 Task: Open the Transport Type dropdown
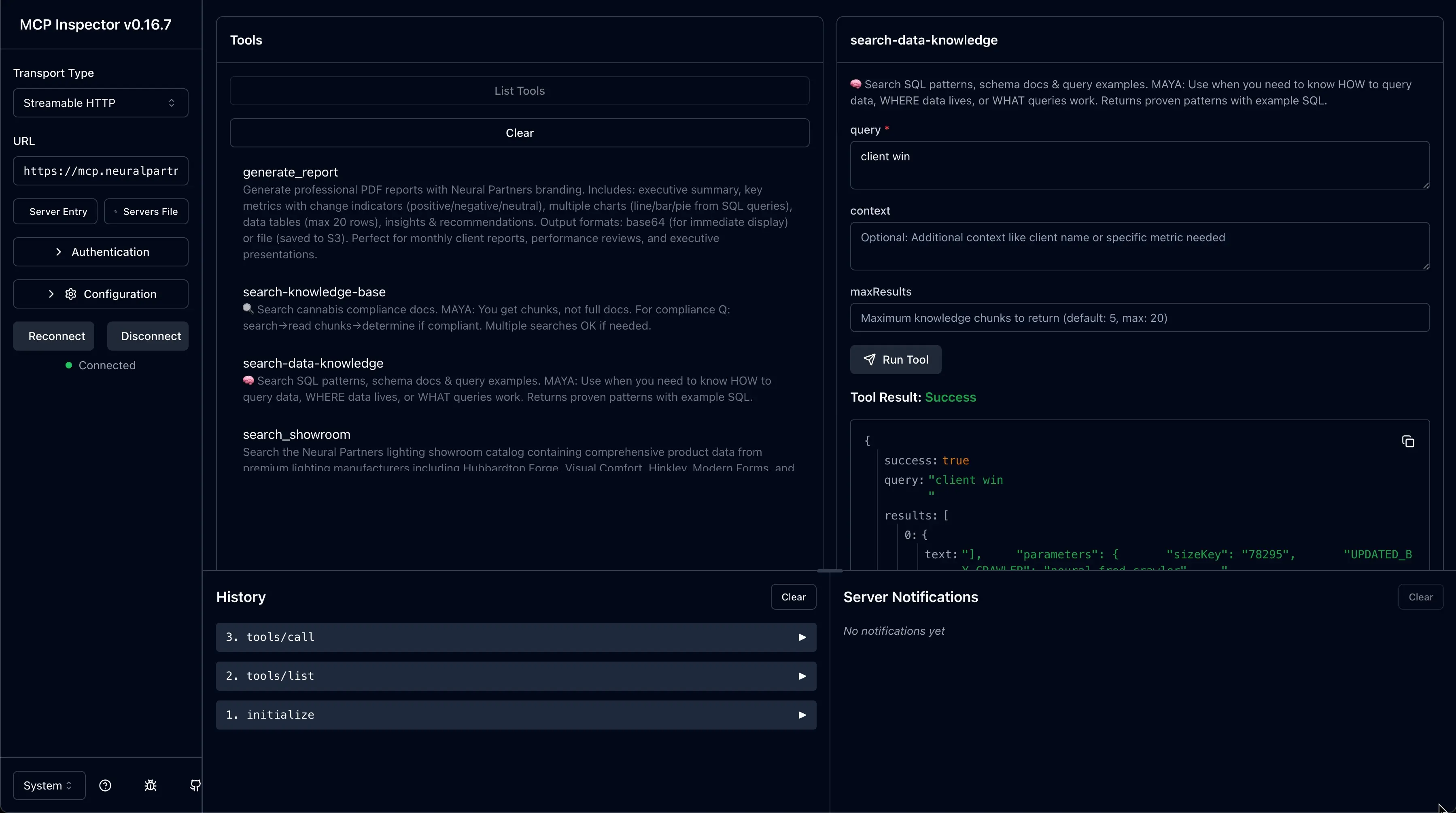(x=101, y=103)
